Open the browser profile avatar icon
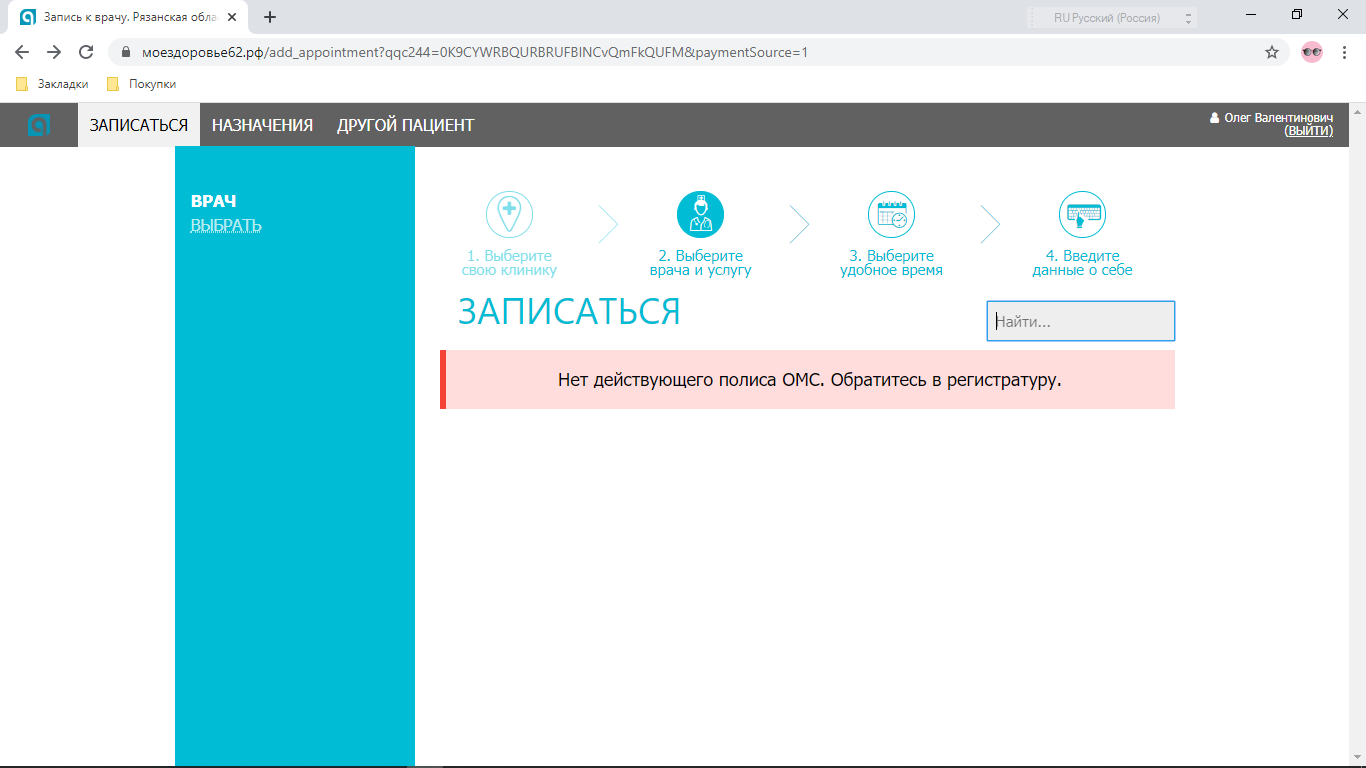Viewport: 1366px width, 768px height. [x=1311, y=52]
